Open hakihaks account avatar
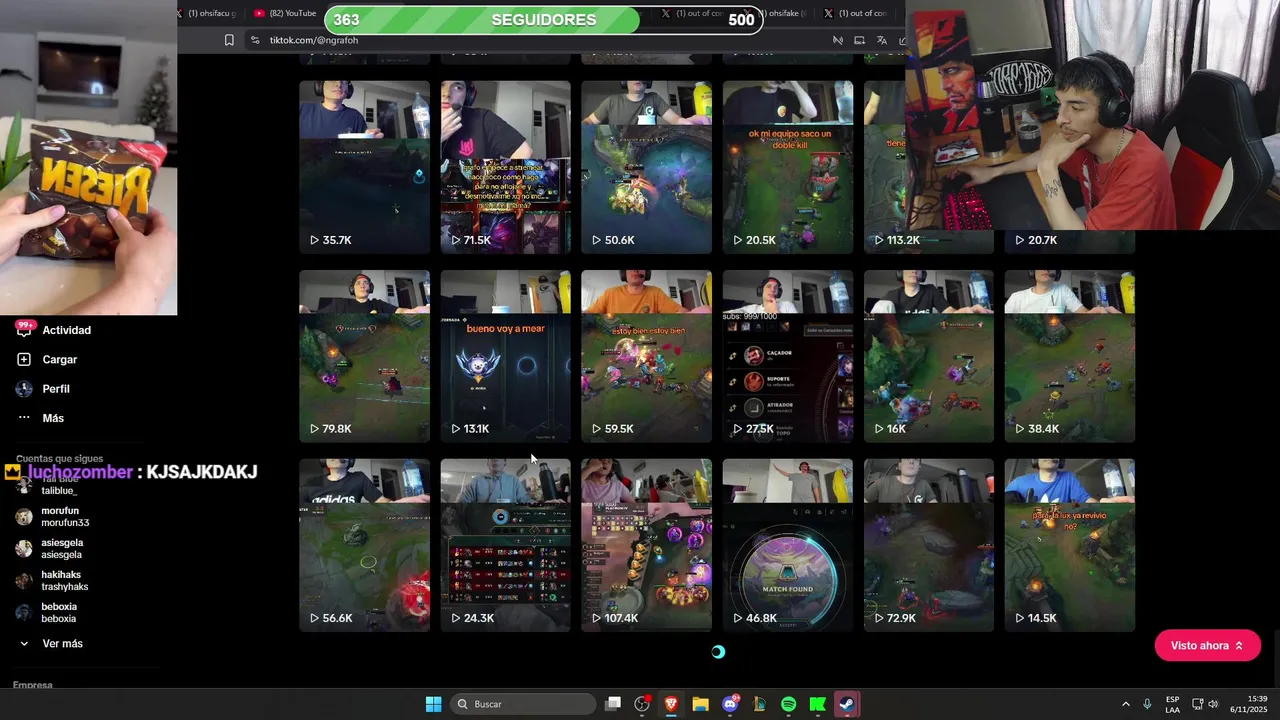1280x720 pixels. [x=24, y=581]
